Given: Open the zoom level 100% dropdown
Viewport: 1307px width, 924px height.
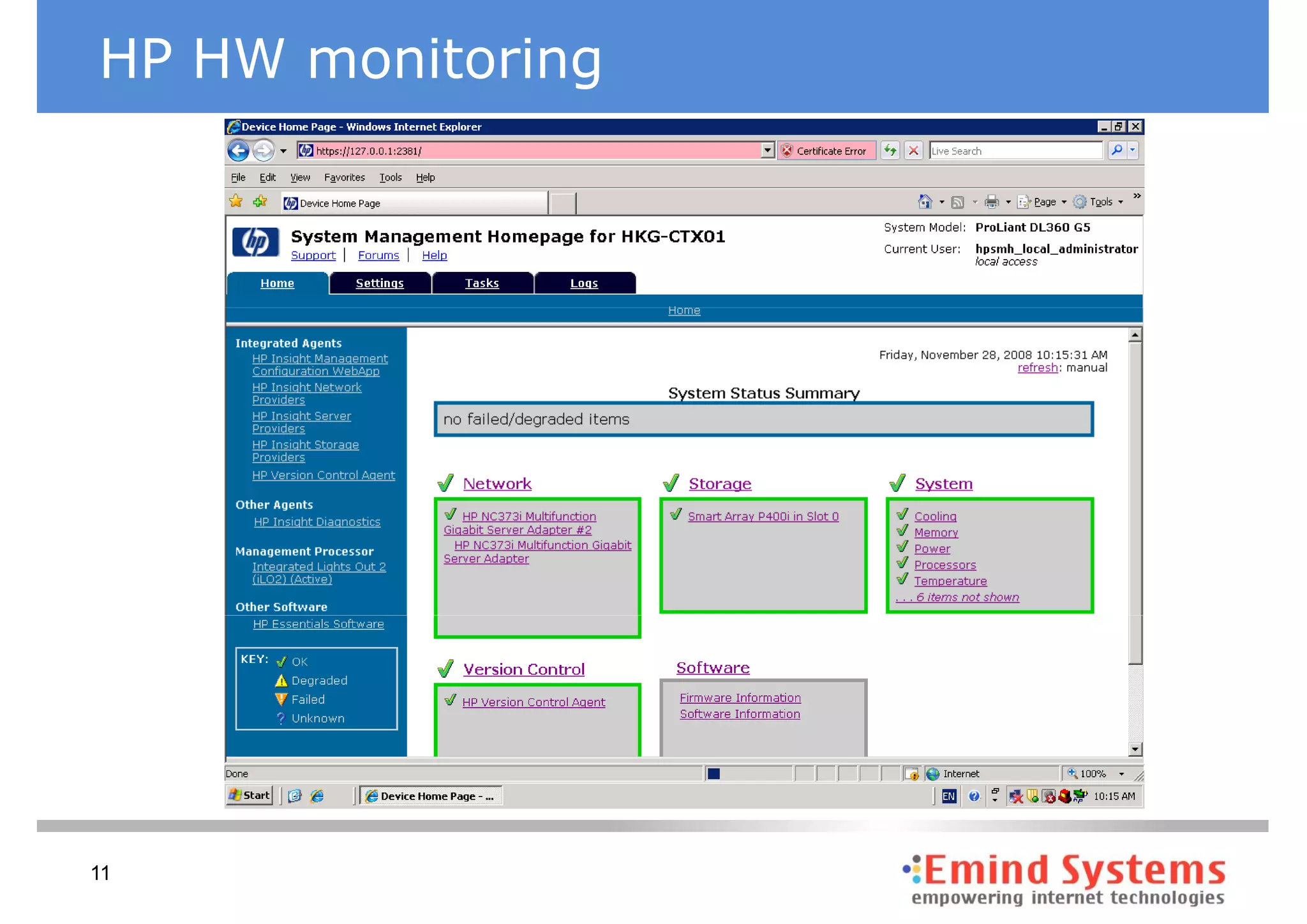Looking at the screenshot, I should (x=1121, y=774).
